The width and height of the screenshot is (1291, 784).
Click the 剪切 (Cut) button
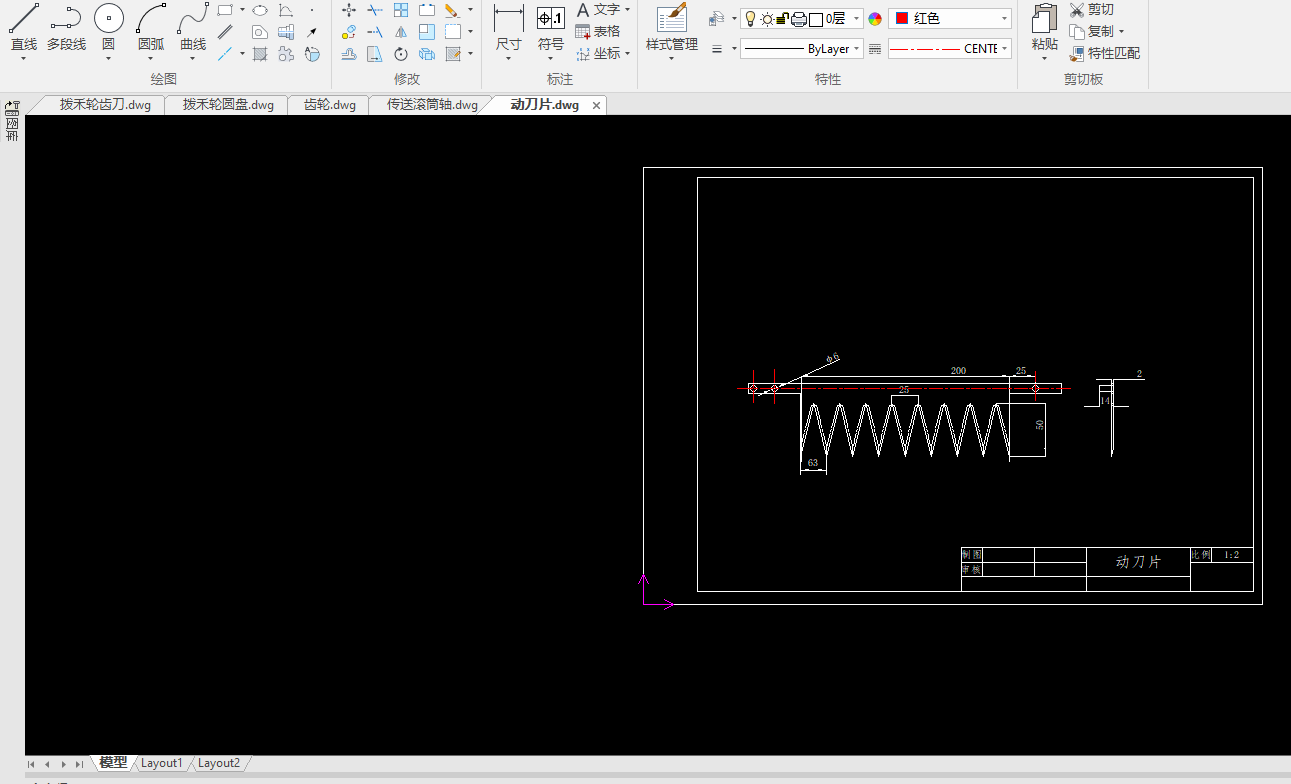pos(1091,10)
